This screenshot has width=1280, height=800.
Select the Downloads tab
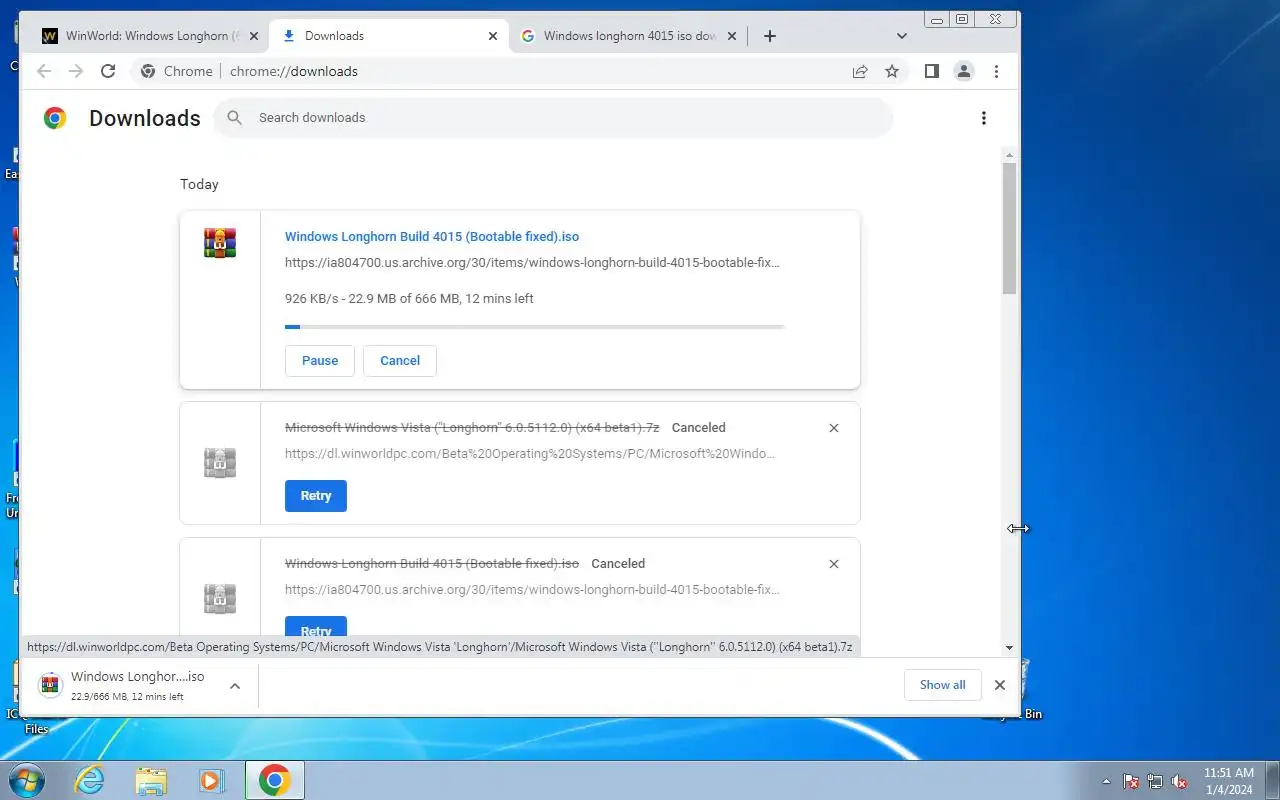point(390,36)
